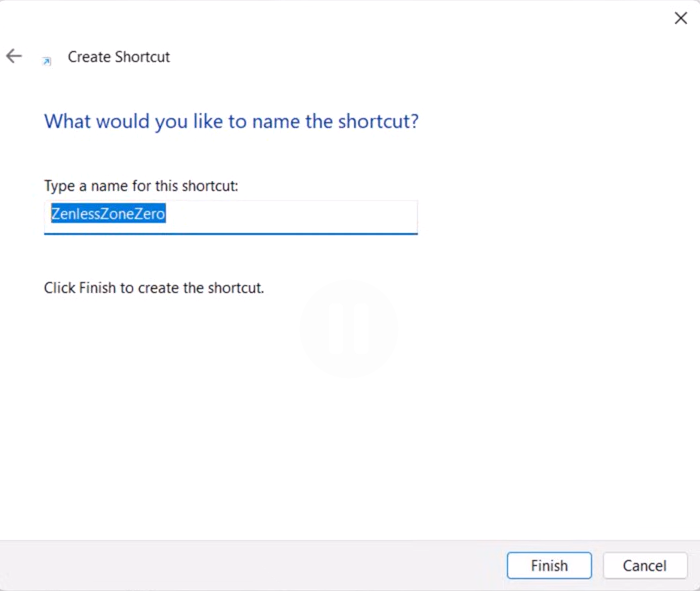
Task: Click 'What would you like to name' heading
Action: point(231,121)
